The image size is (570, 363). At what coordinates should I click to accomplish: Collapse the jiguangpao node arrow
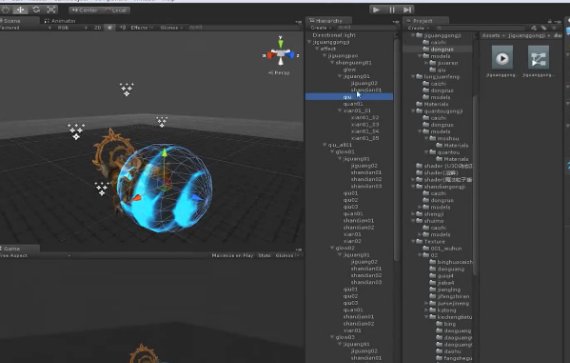[x=325, y=56]
